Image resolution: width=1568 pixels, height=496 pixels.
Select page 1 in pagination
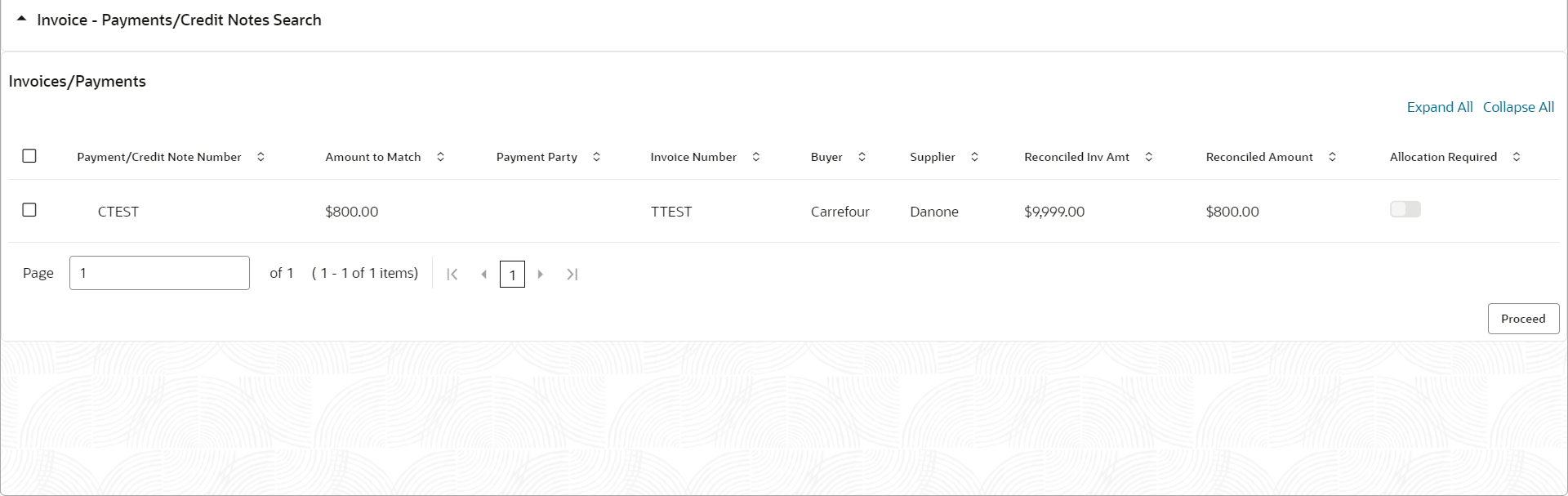512,275
